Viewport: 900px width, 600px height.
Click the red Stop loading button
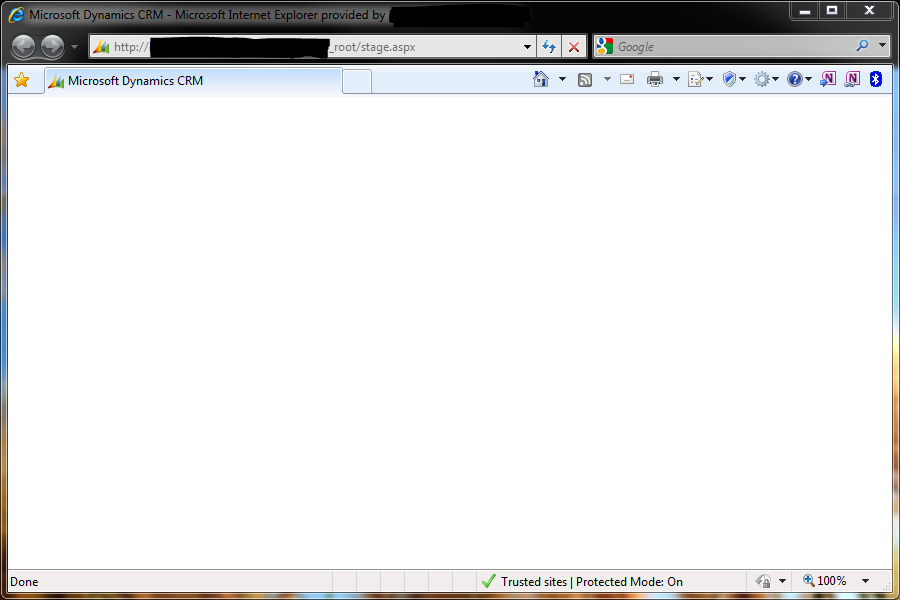[574, 47]
